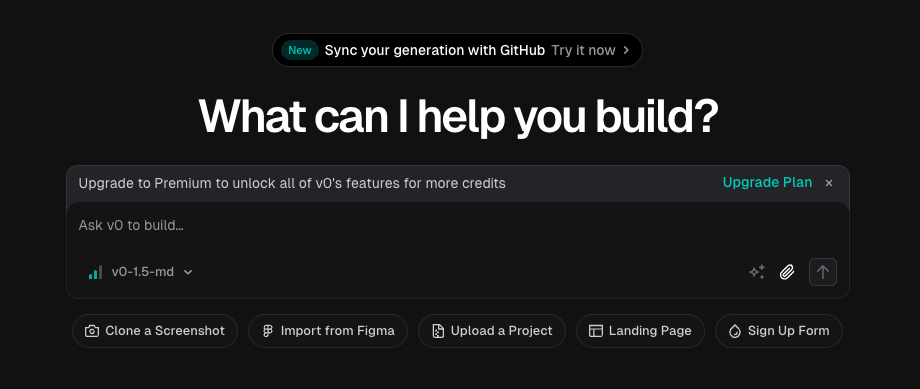Click the layout icon on Landing Page
This screenshot has height=389, width=920.
[596, 331]
